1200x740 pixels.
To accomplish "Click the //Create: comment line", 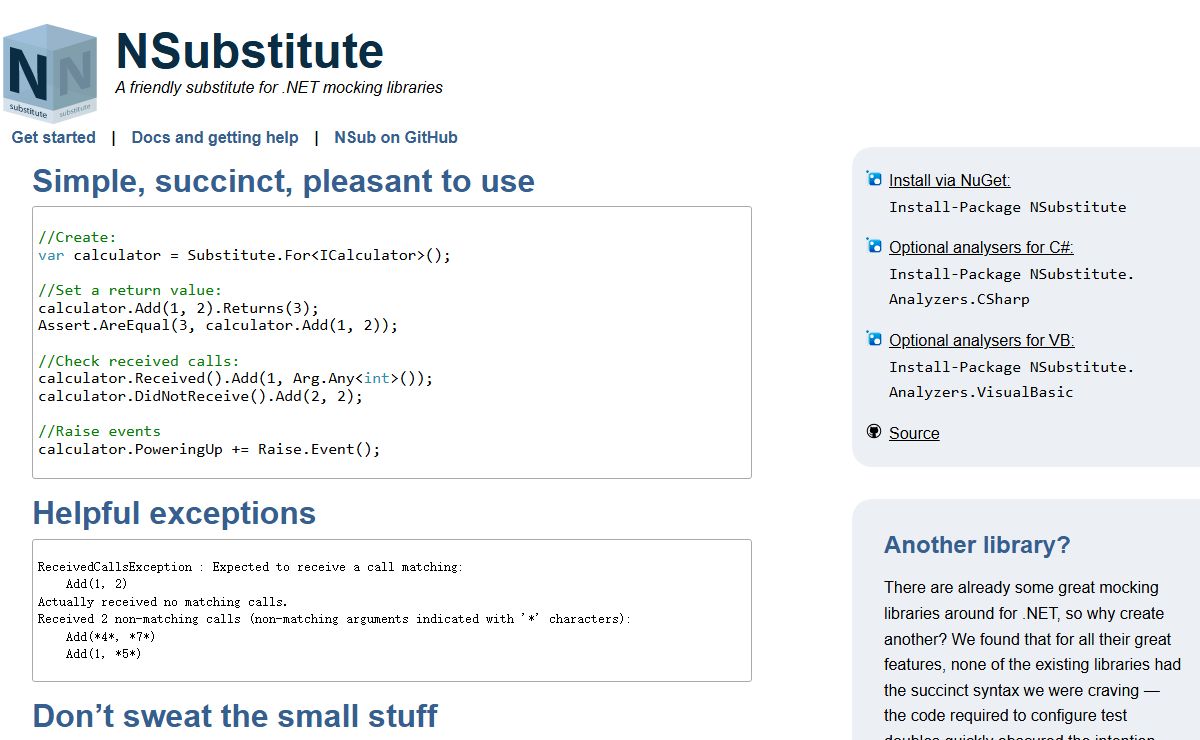I will [x=77, y=237].
